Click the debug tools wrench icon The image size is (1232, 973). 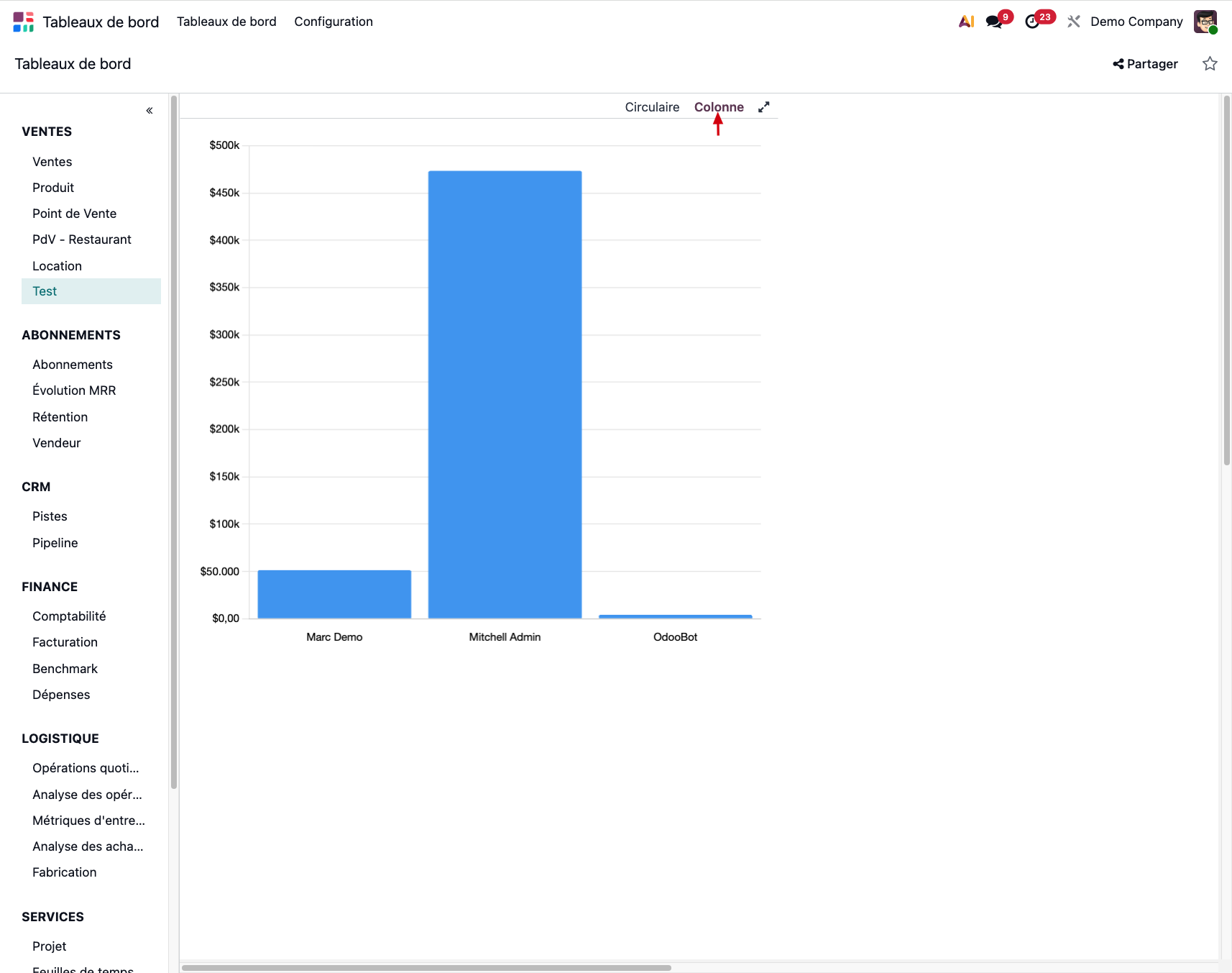point(1074,22)
